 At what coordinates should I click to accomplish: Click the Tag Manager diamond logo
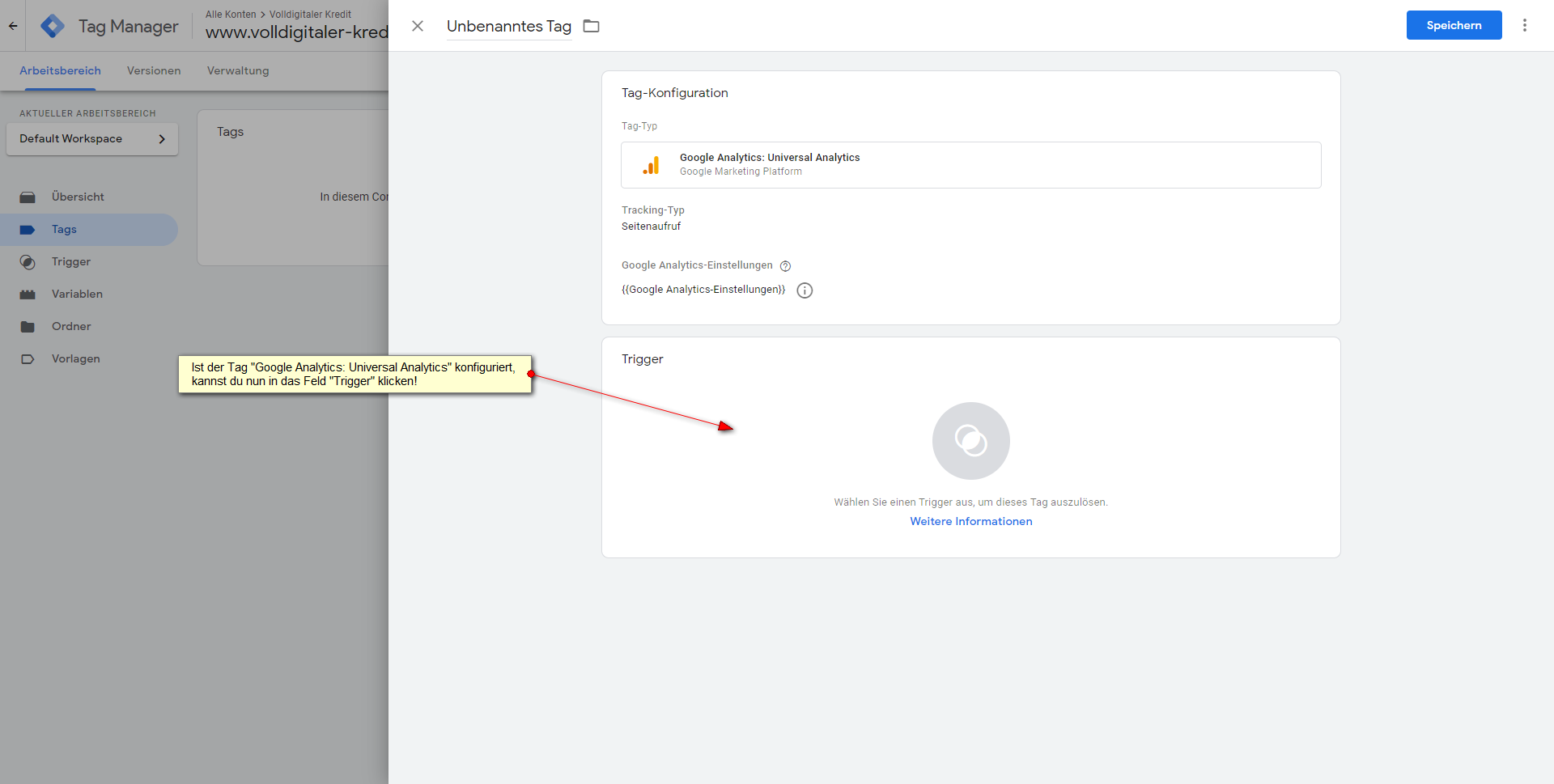tap(53, 26)
